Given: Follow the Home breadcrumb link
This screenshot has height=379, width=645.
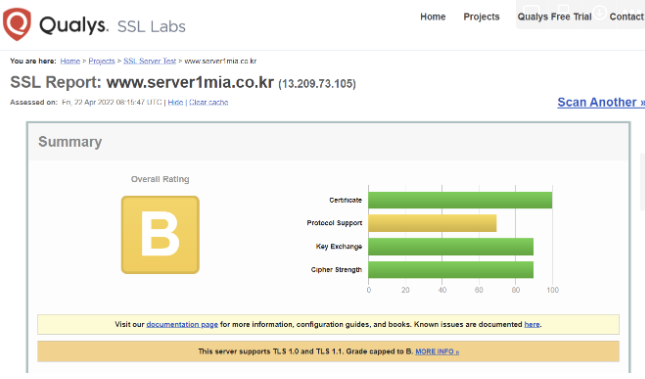Looking at the screenshot, I should coord(70,61).
